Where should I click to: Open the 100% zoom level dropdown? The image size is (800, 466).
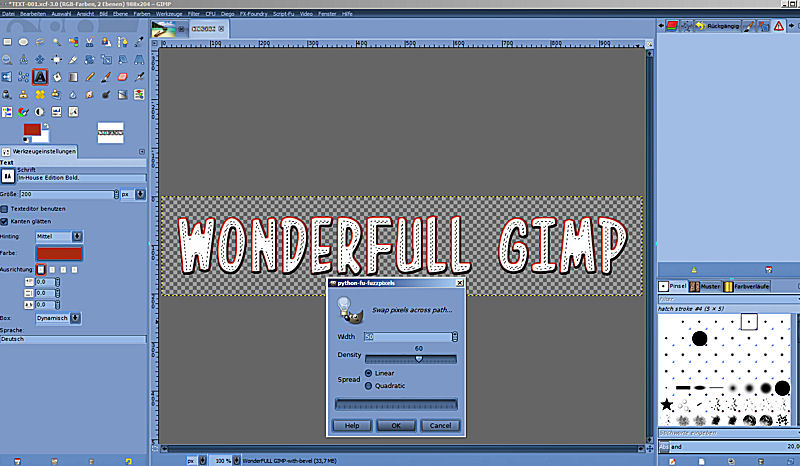point(226,460)
